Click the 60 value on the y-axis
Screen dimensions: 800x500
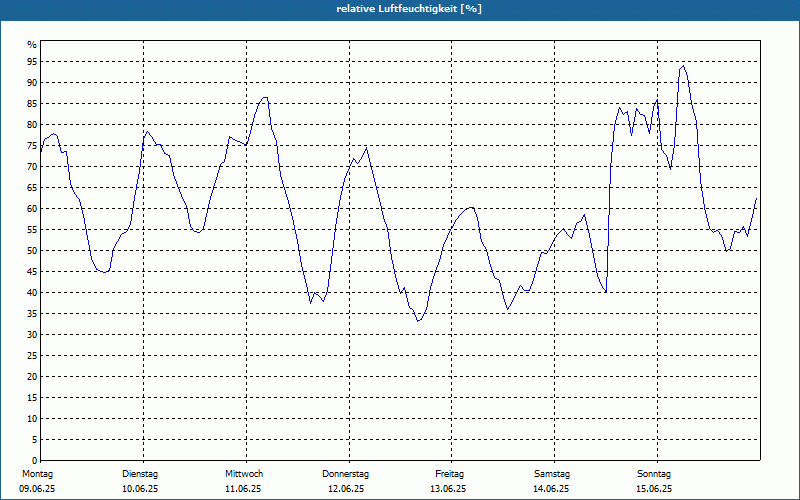(x=32, y=209)
